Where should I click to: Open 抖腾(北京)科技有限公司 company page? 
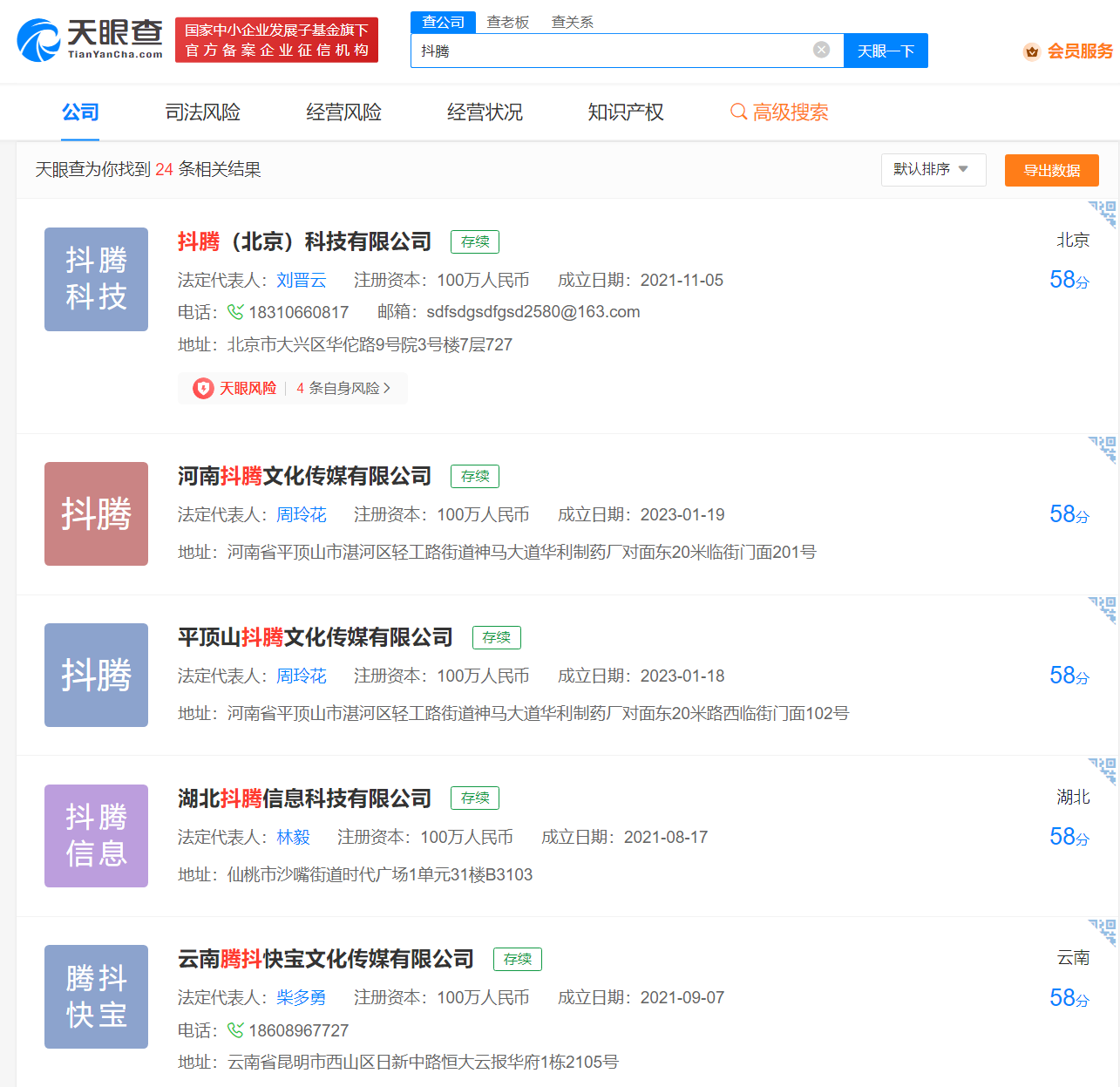click(x=304, y=241)
